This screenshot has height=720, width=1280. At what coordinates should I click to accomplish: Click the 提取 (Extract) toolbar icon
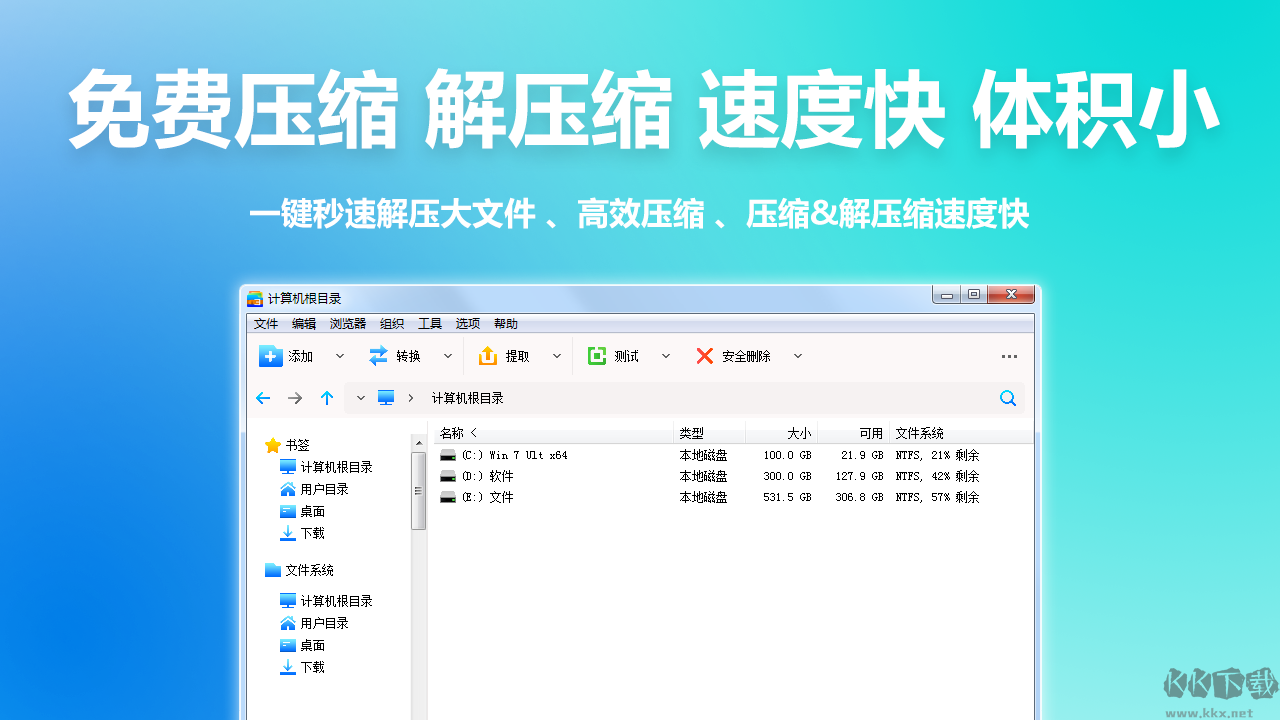pyautogui.click(x=488, y=356)
